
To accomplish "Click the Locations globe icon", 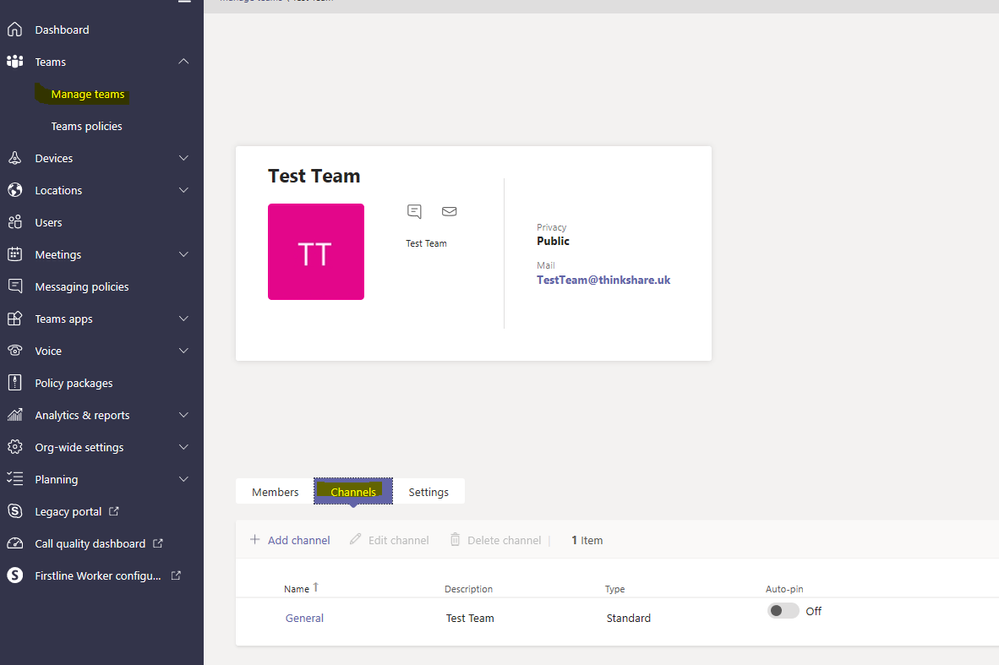I will click(x=15, y=190).
